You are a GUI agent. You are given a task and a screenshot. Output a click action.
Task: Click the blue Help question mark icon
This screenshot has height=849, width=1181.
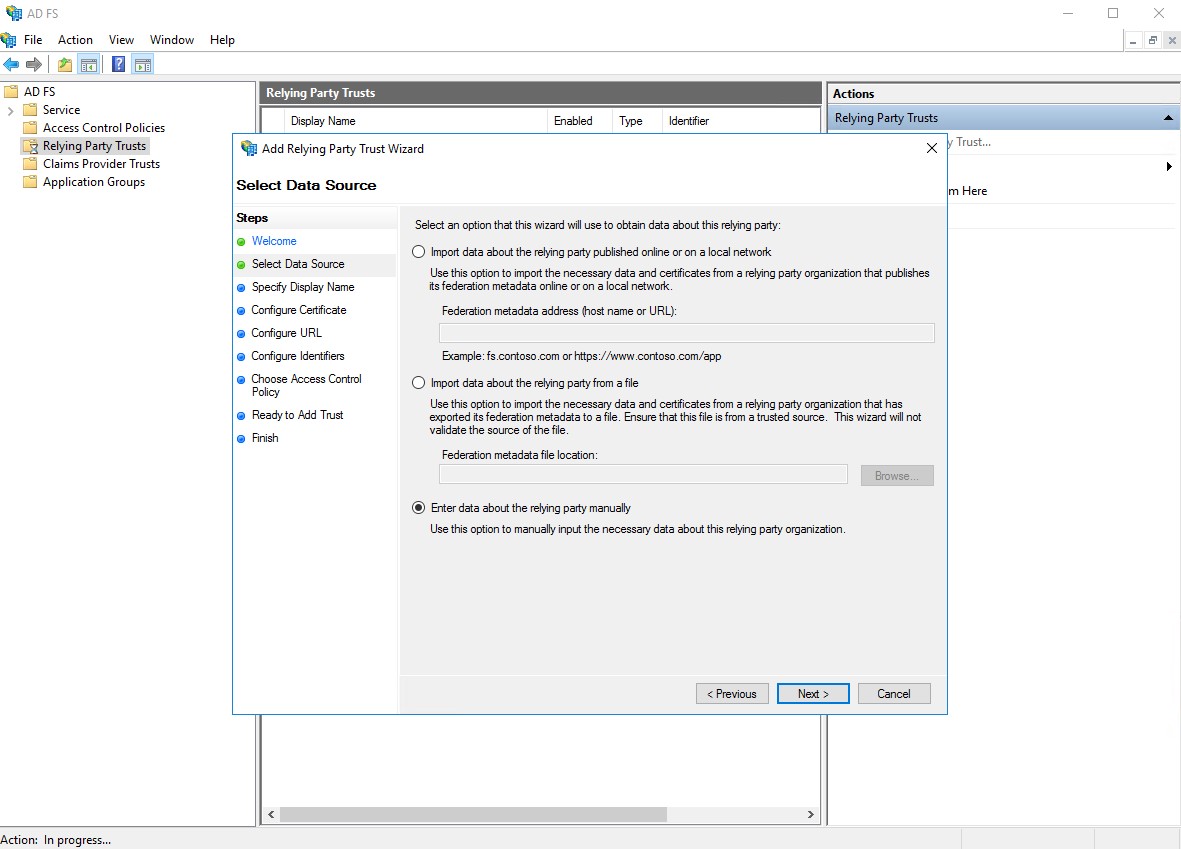click(x=119, y=64)
